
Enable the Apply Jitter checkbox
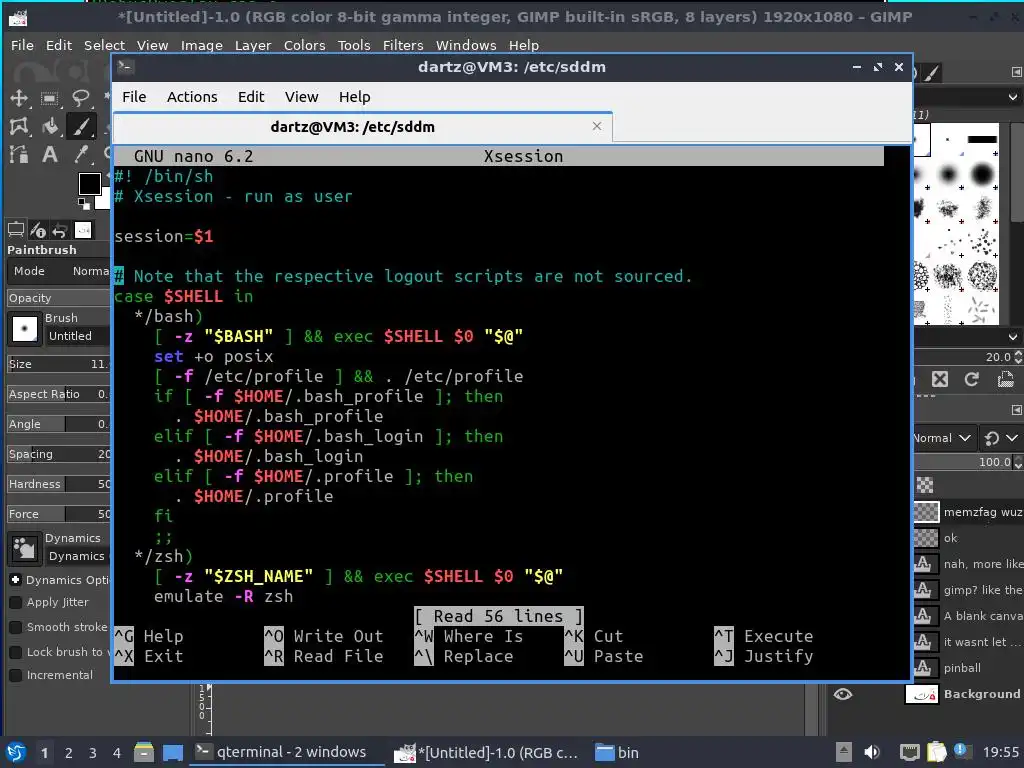point(16,602)
